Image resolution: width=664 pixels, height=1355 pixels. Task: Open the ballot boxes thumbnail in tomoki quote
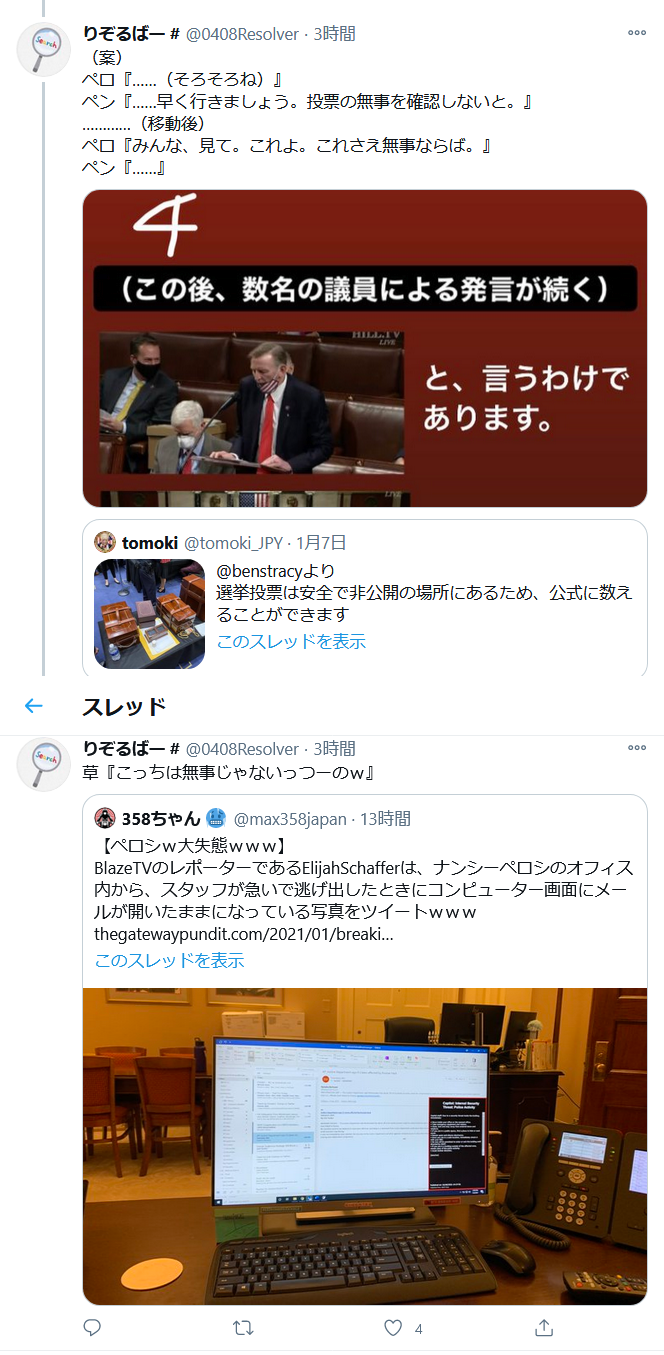(x=150, y=614)
